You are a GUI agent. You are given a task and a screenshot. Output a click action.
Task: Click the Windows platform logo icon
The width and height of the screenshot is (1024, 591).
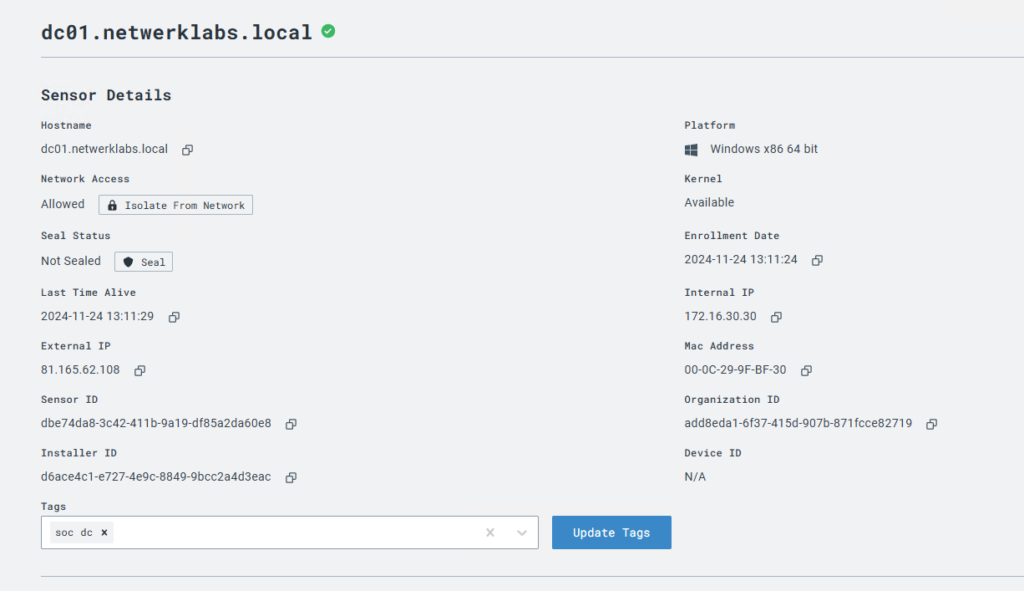tap(691, 150)
